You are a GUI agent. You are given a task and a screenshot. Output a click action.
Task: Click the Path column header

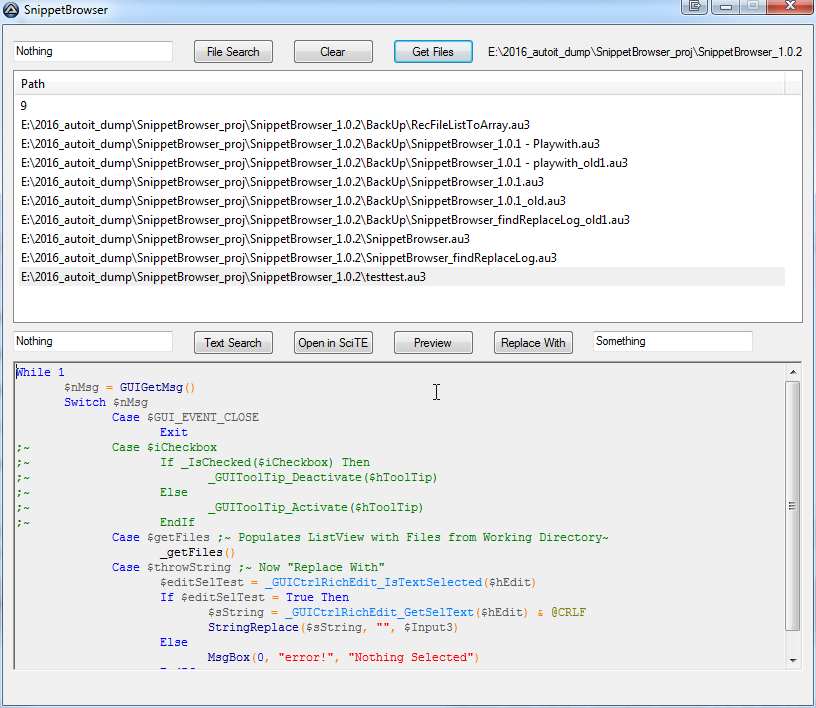coord(399,84)
